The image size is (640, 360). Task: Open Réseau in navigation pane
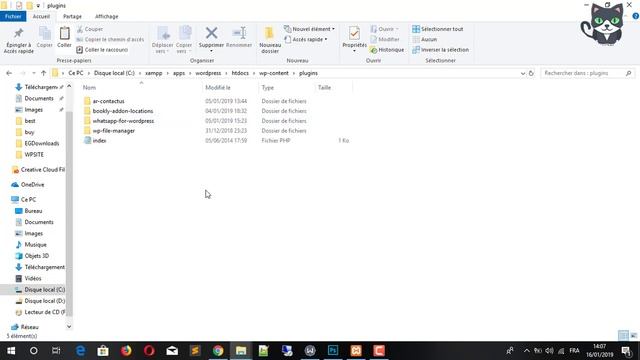pos(29,327)
